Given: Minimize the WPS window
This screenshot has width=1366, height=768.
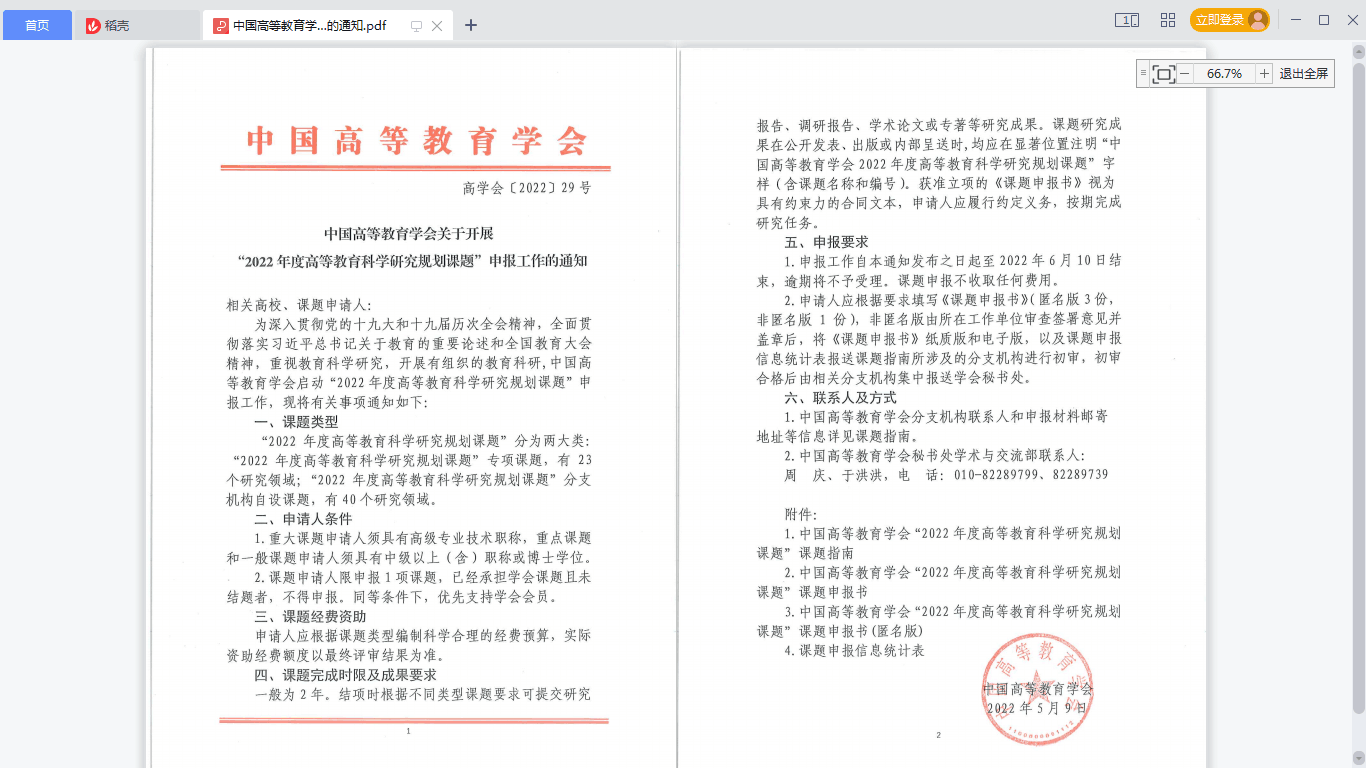Looking at the screenshot, I should [x=1296, y=20].
